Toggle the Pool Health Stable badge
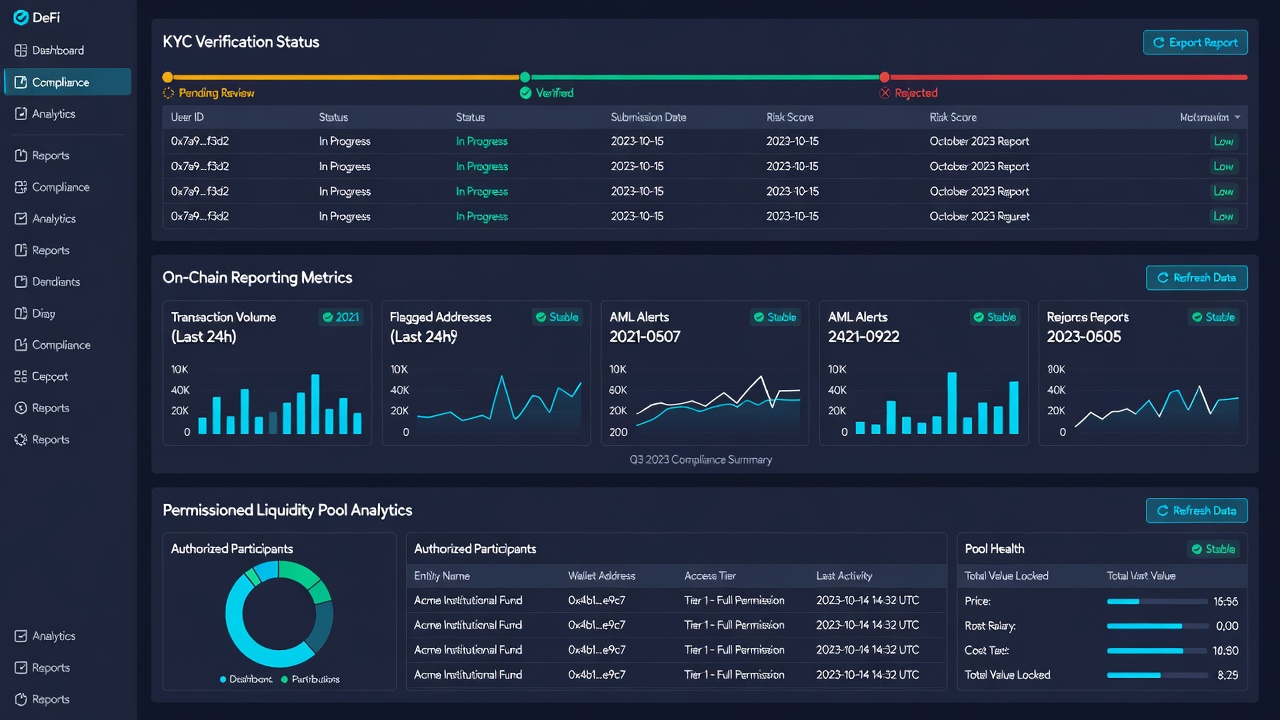The width and height of the screenshot is (1280, 720). (1212, 549)
